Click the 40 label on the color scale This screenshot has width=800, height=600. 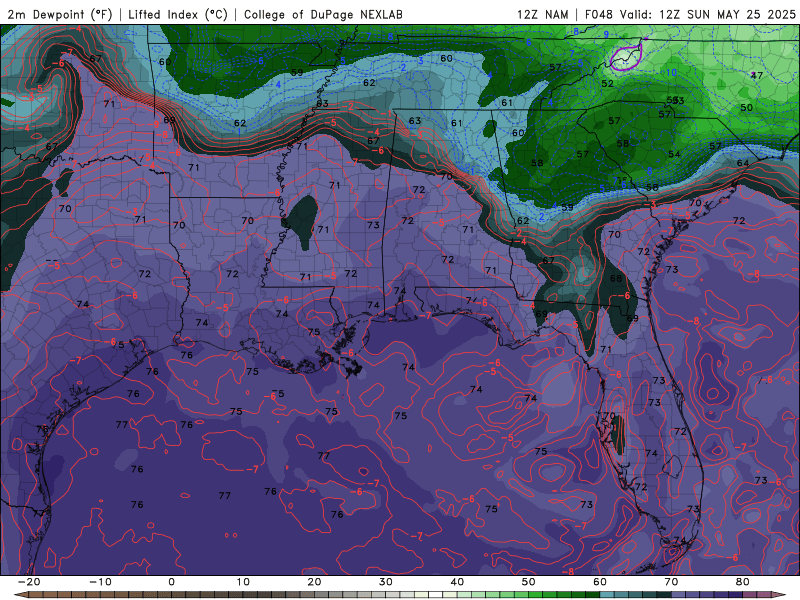(457, 582)
